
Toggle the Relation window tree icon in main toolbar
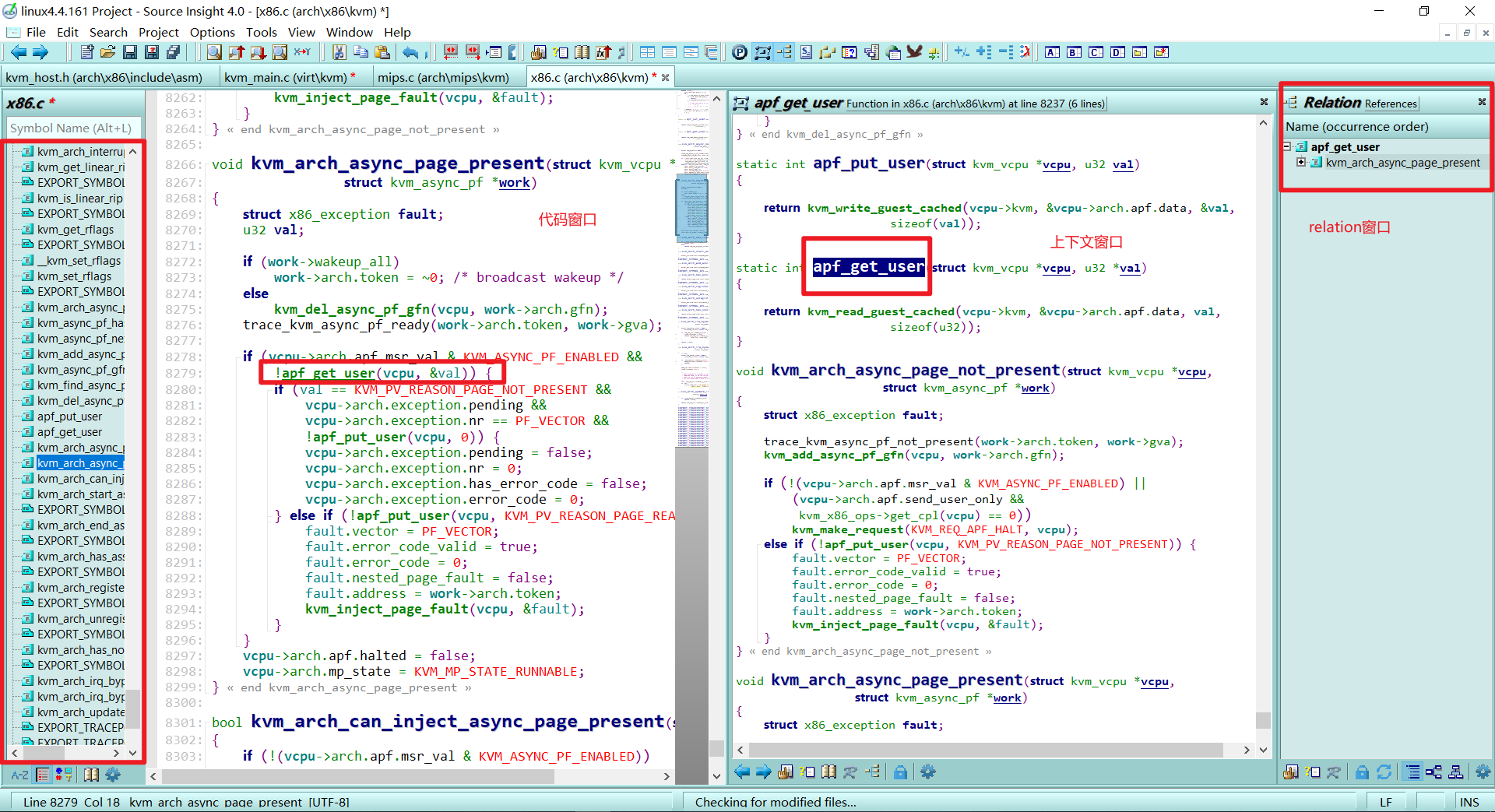click(784, 52)
